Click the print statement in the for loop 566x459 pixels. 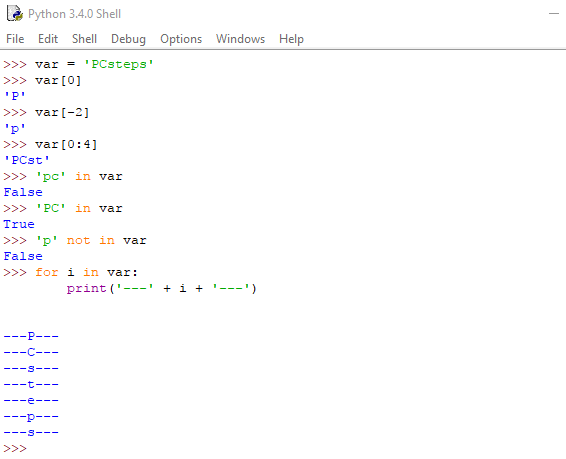tap(162, 288)
